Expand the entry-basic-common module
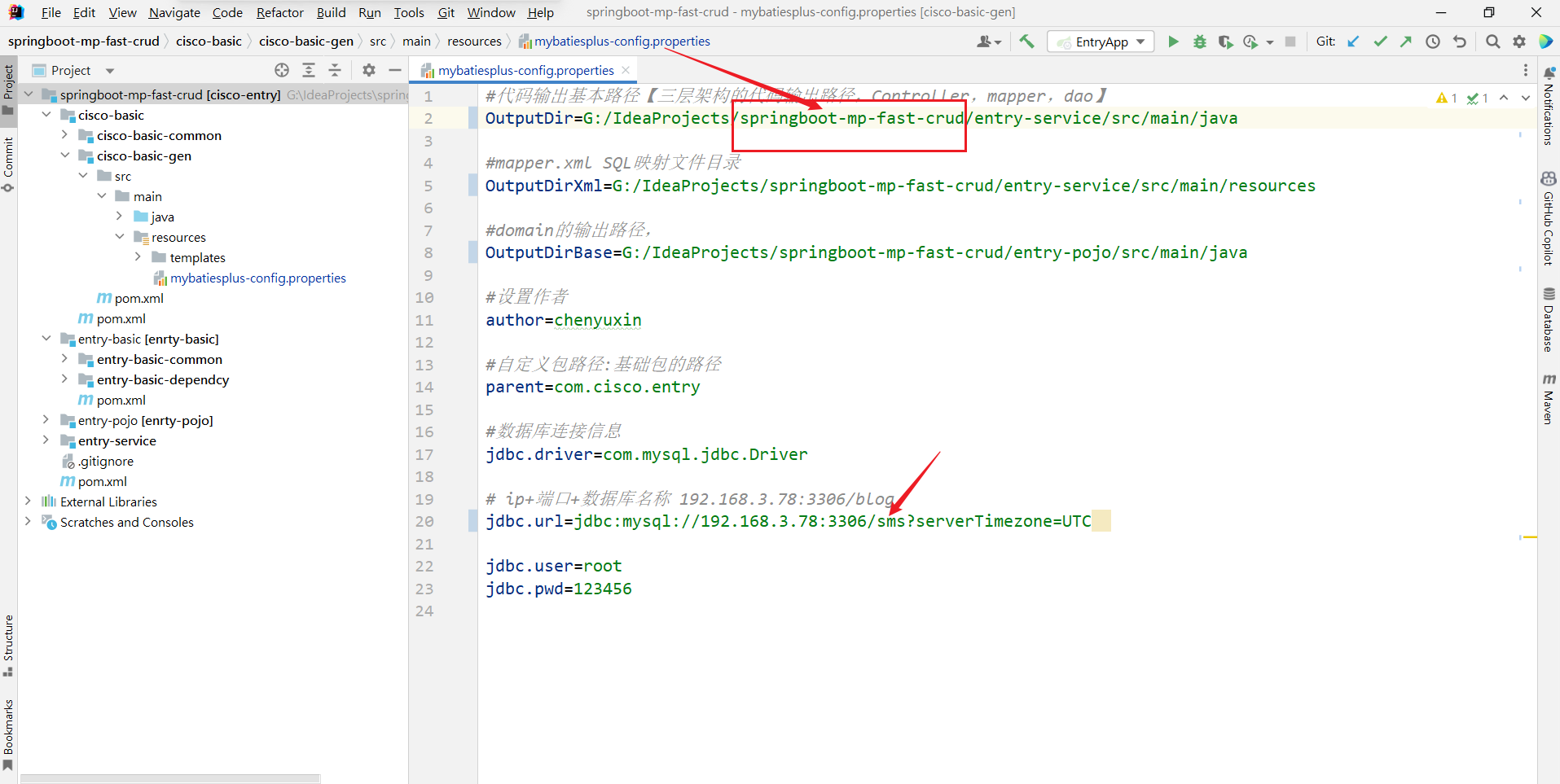The image size is (1560, 784). point(64,359)
